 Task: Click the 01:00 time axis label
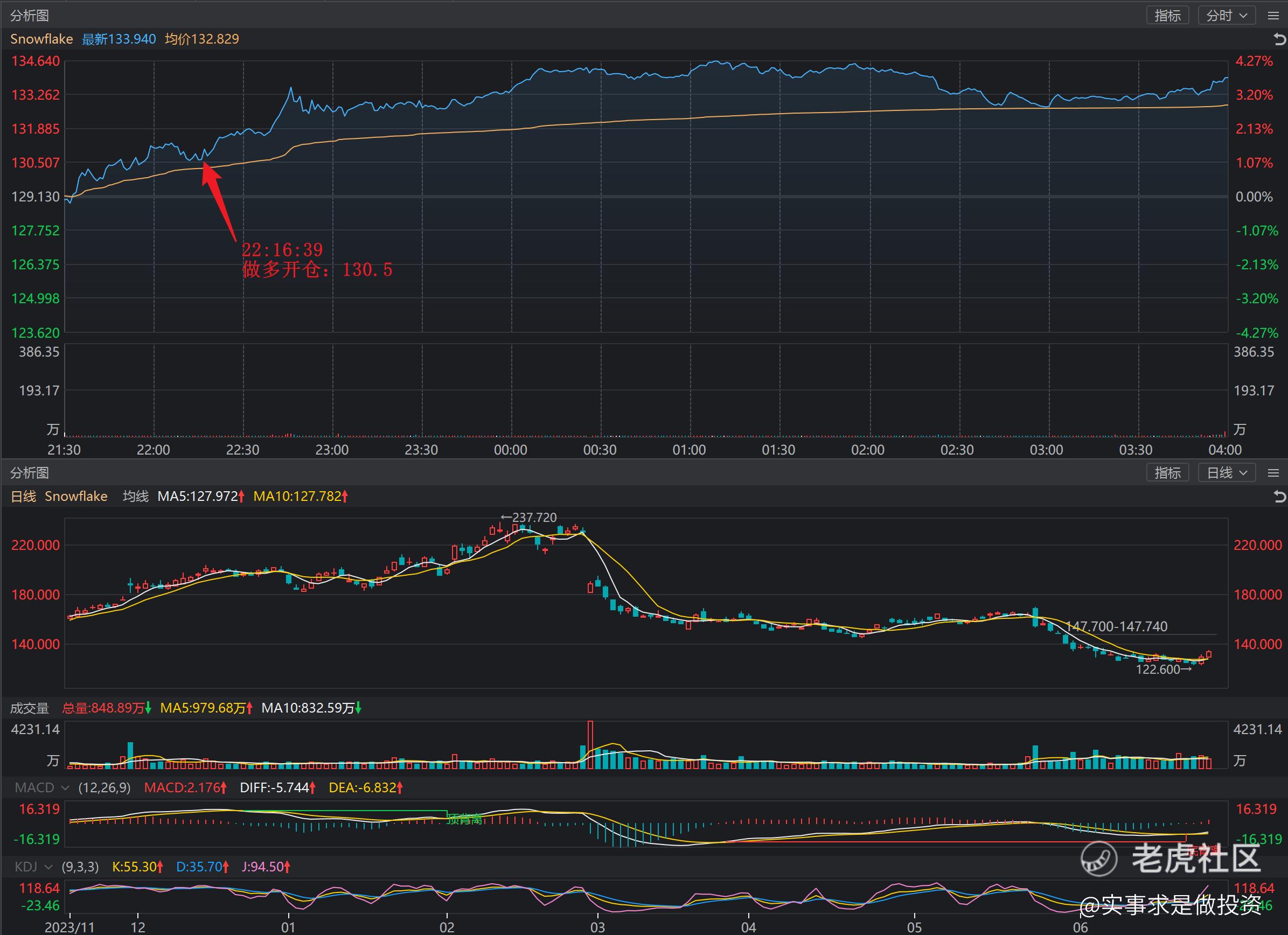[690, 450]
